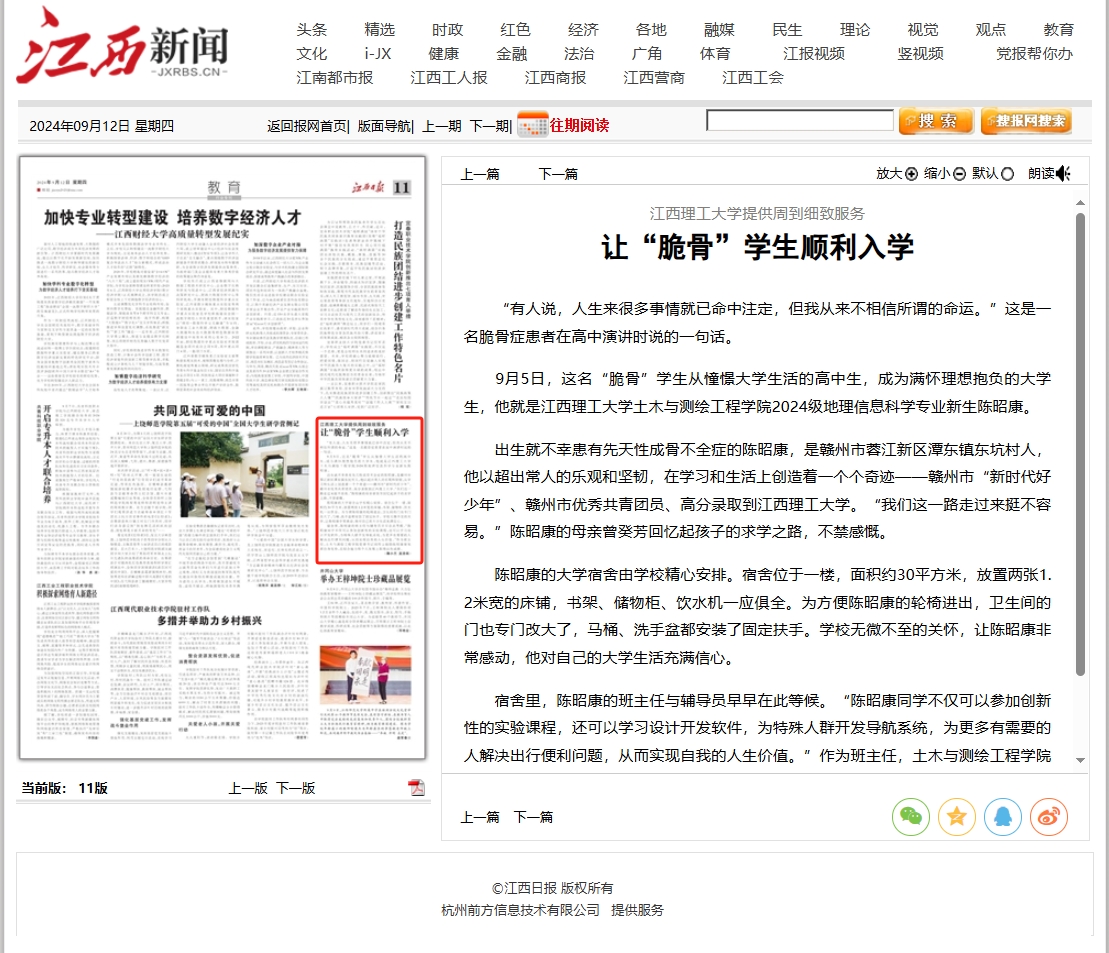
Task: Shrink text with the 缩小 minus button
Action: pos(959,174)
